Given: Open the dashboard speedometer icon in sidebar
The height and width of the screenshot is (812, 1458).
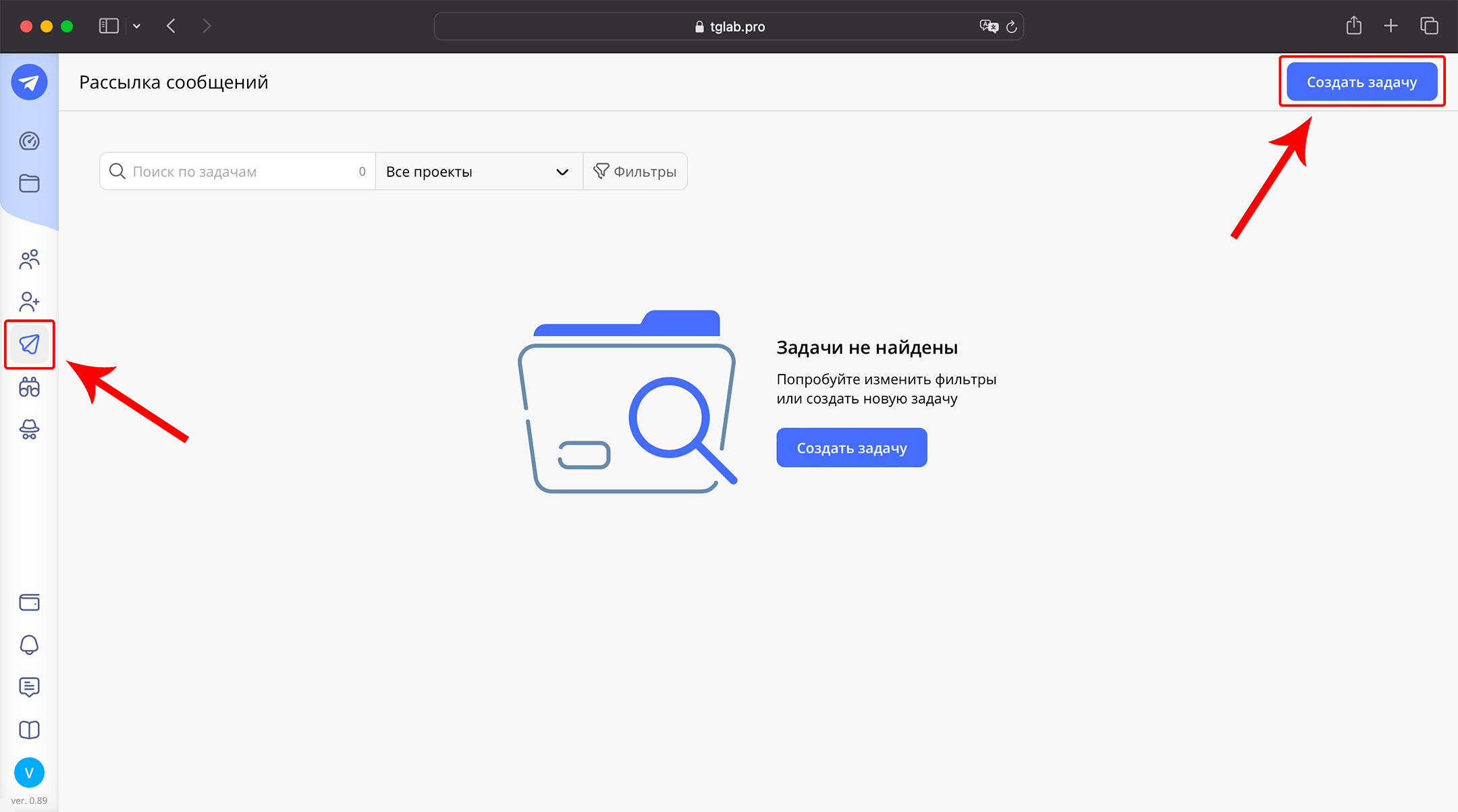Looking at the screenshot, I should [x=29, y=141].
